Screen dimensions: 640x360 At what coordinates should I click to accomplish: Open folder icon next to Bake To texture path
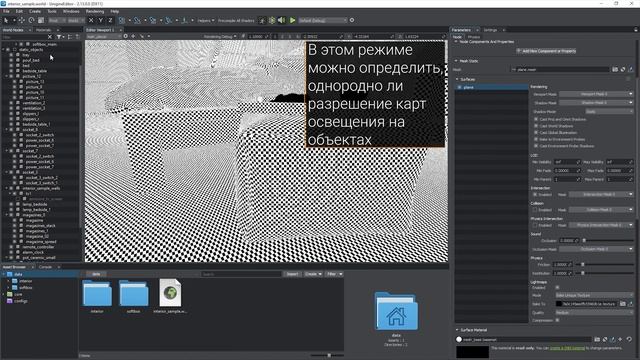click(x=622, y=304)
